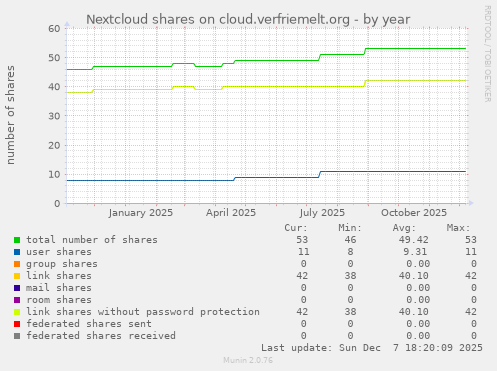Click the purple room shares legend swatch
Viewport: 497px width, 371px height.
(x=17, y=300)
